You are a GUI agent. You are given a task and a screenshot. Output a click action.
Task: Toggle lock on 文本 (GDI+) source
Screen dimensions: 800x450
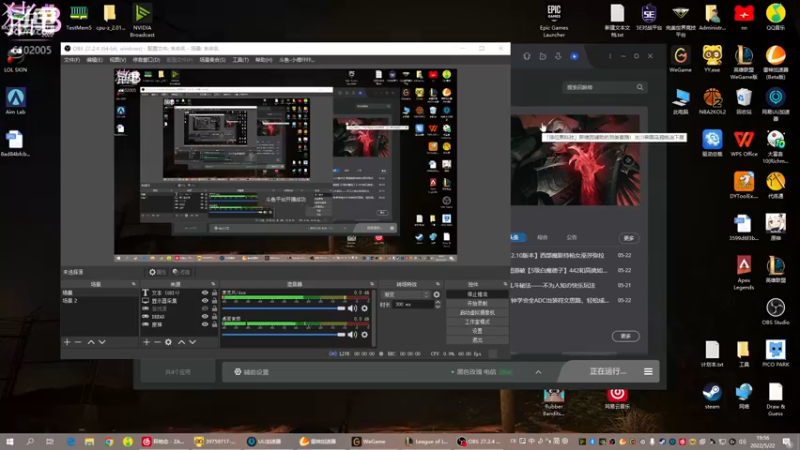(x=214, y=293)
